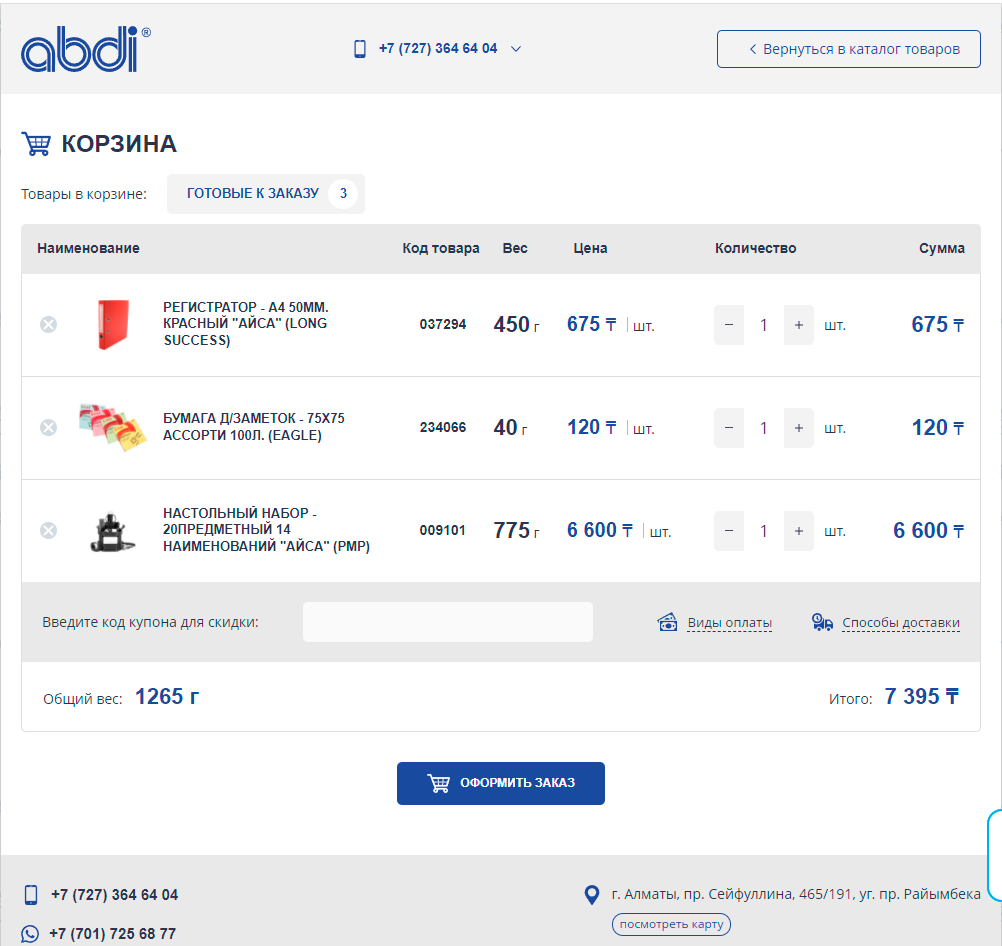Click the WhatsApp icon in the footer
This screenshot has height=946, width=1002.
click(x=30, y=934)
